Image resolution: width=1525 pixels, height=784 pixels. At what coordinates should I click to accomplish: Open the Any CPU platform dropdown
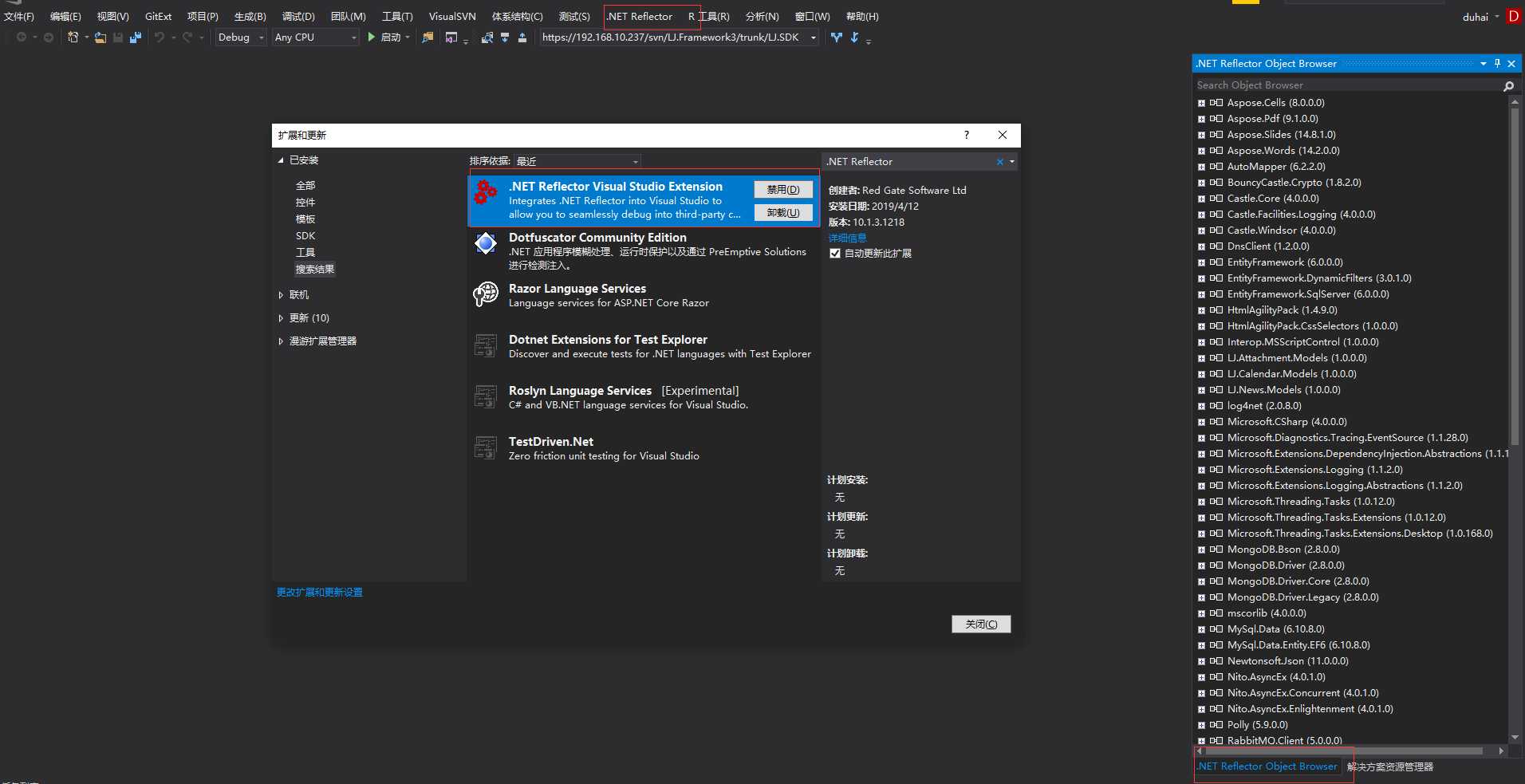316,37
